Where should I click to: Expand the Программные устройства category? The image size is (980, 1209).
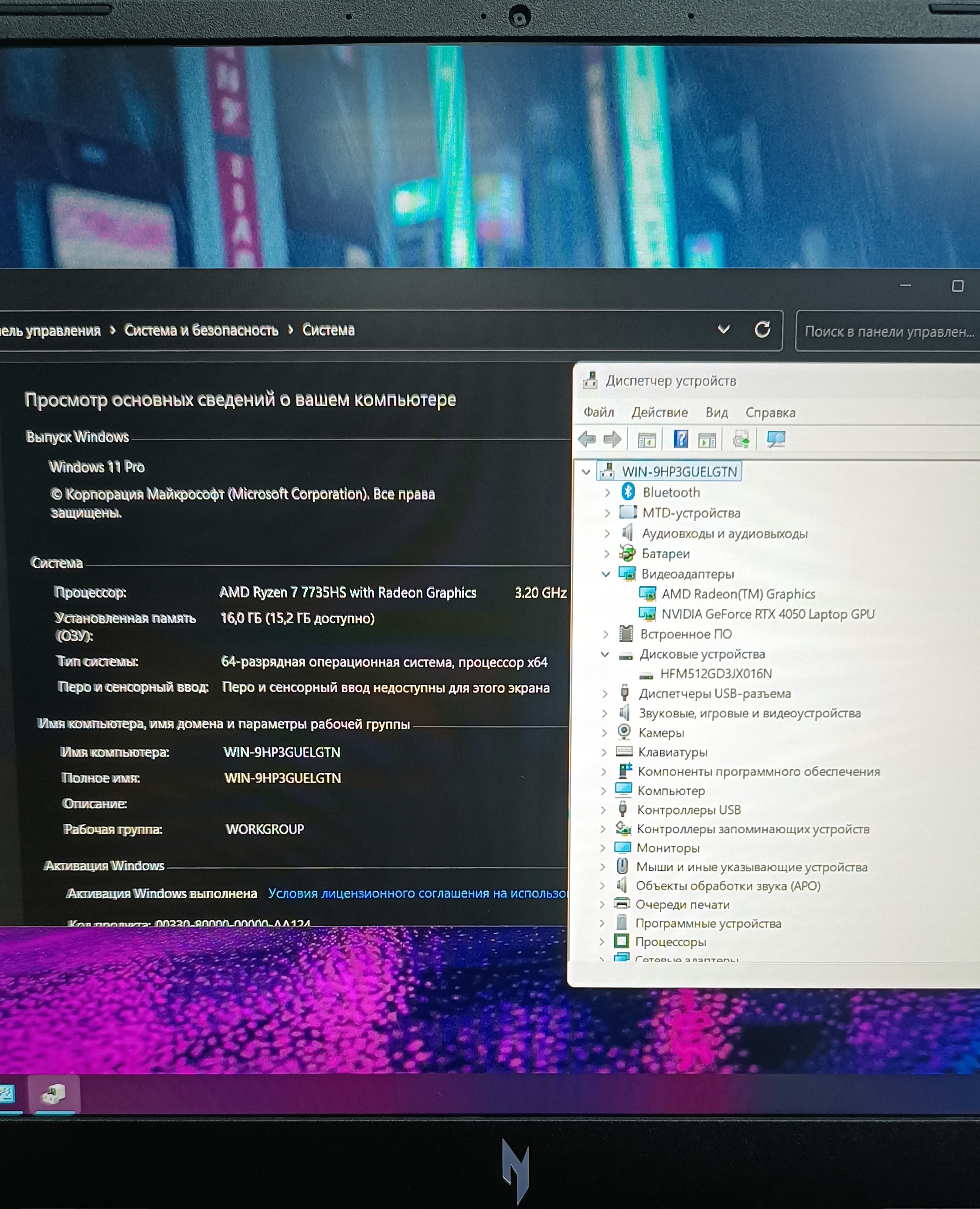[x=601, y=923]
